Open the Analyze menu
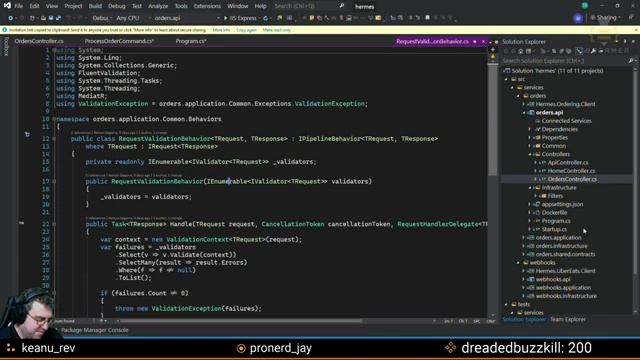The width and height of the screenshot is (640, 360). 158,6
